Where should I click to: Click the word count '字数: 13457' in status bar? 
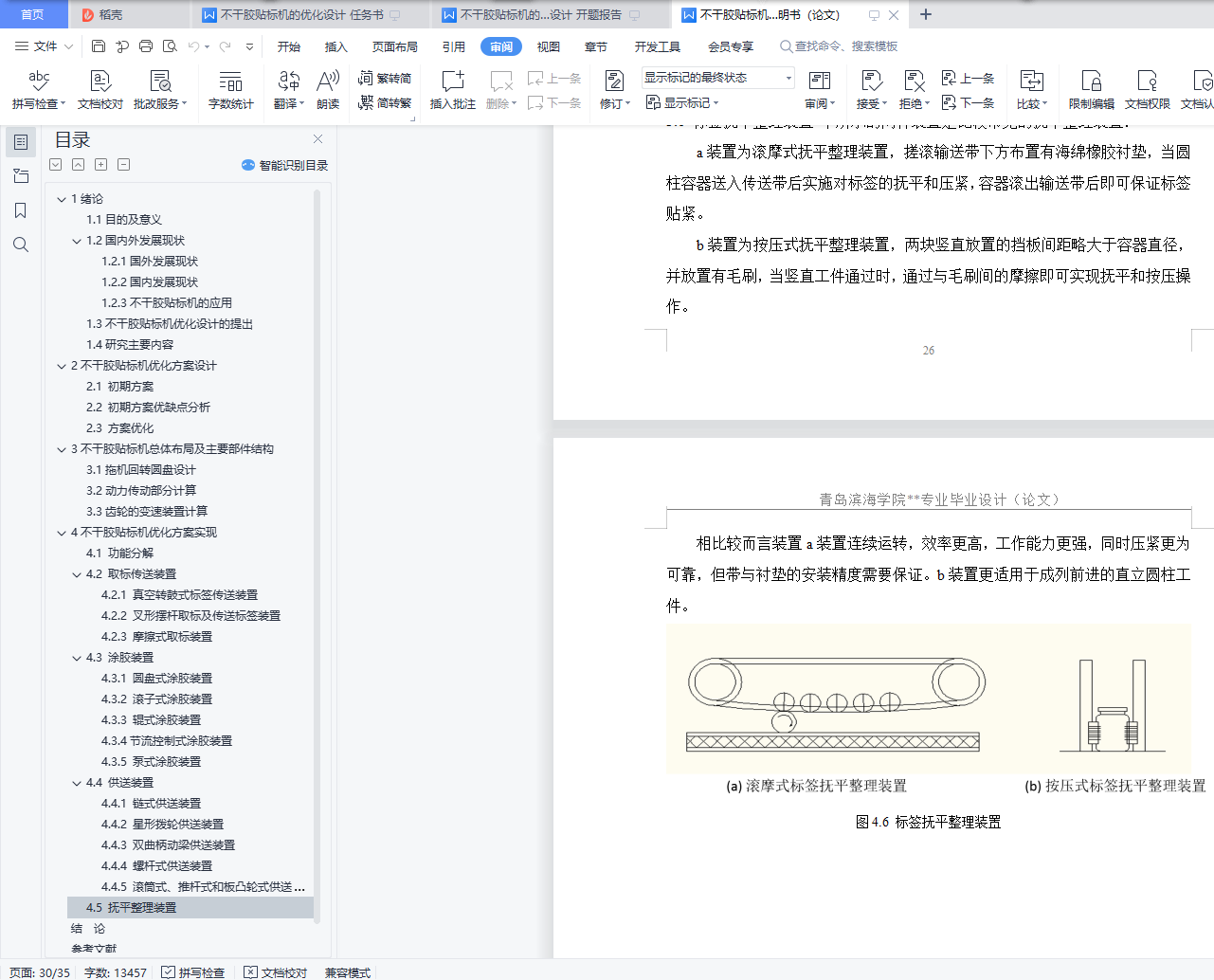click(116, 972)
